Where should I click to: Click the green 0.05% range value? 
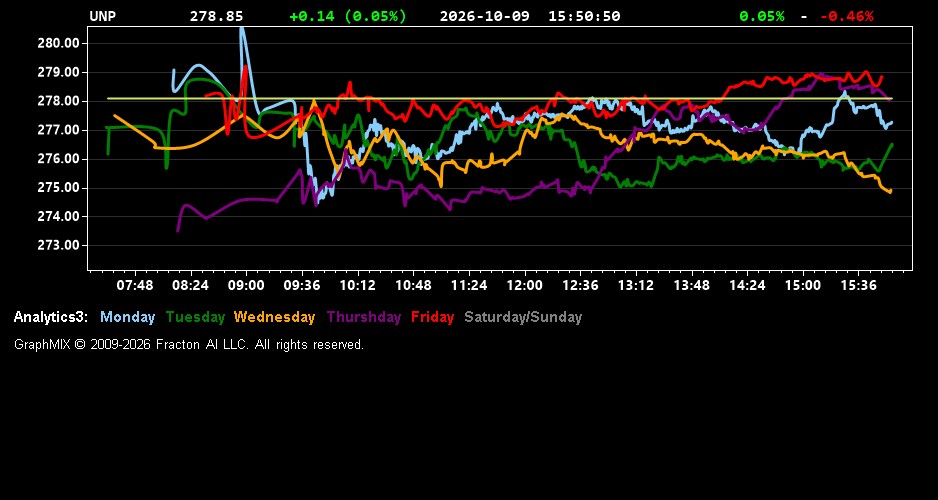click(x=762, y=17)
